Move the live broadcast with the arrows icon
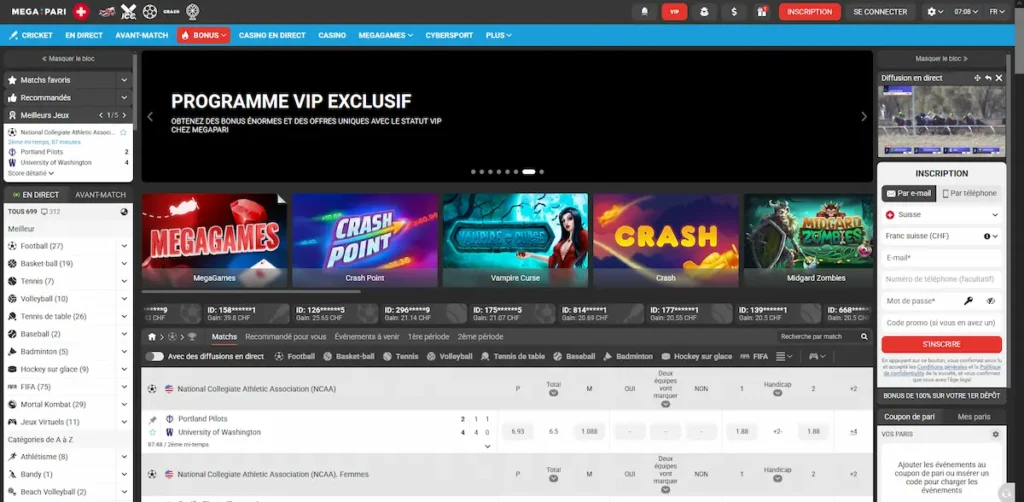 (977, 78)
